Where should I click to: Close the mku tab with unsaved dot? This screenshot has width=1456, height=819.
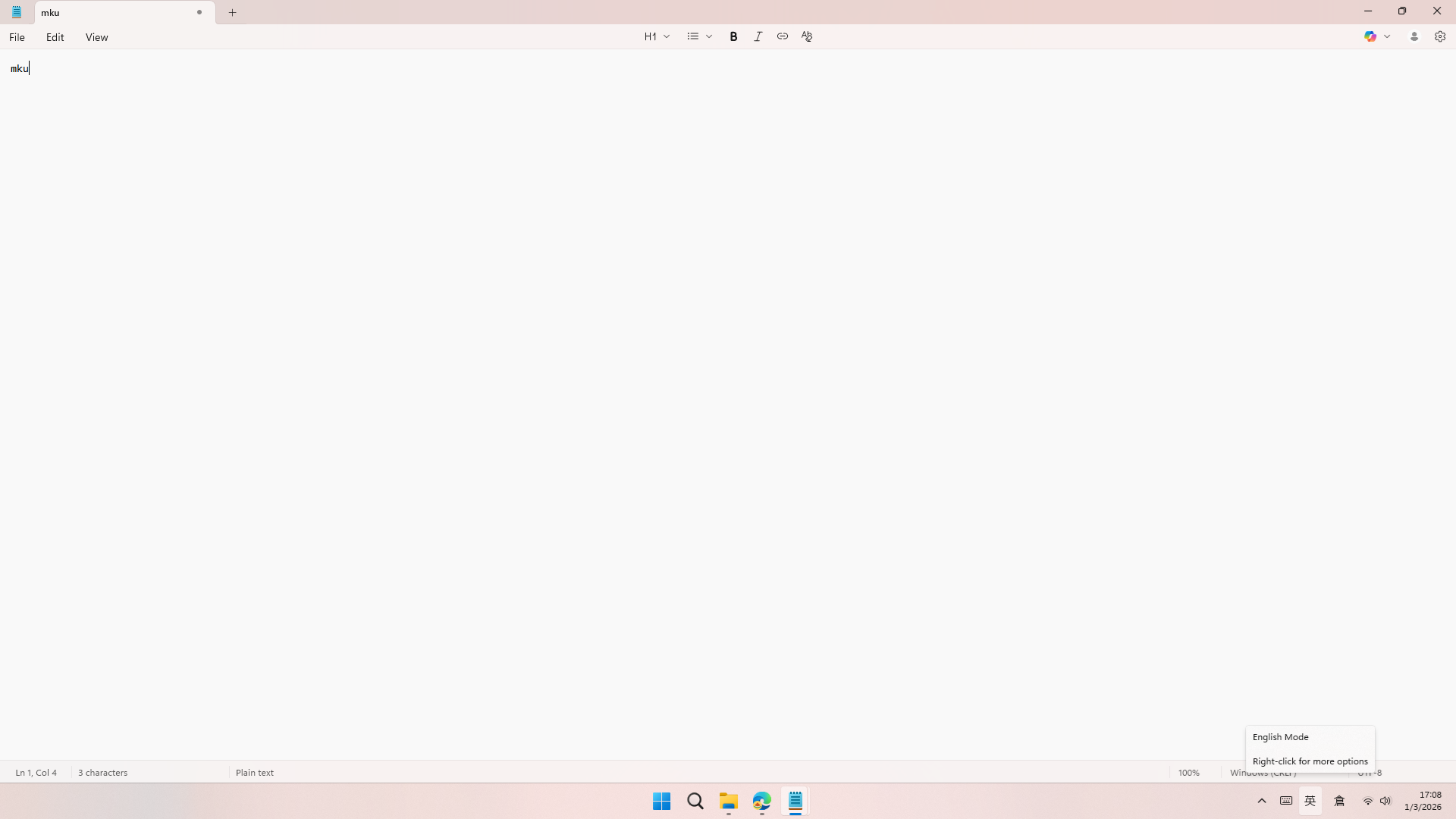[199, 12]
